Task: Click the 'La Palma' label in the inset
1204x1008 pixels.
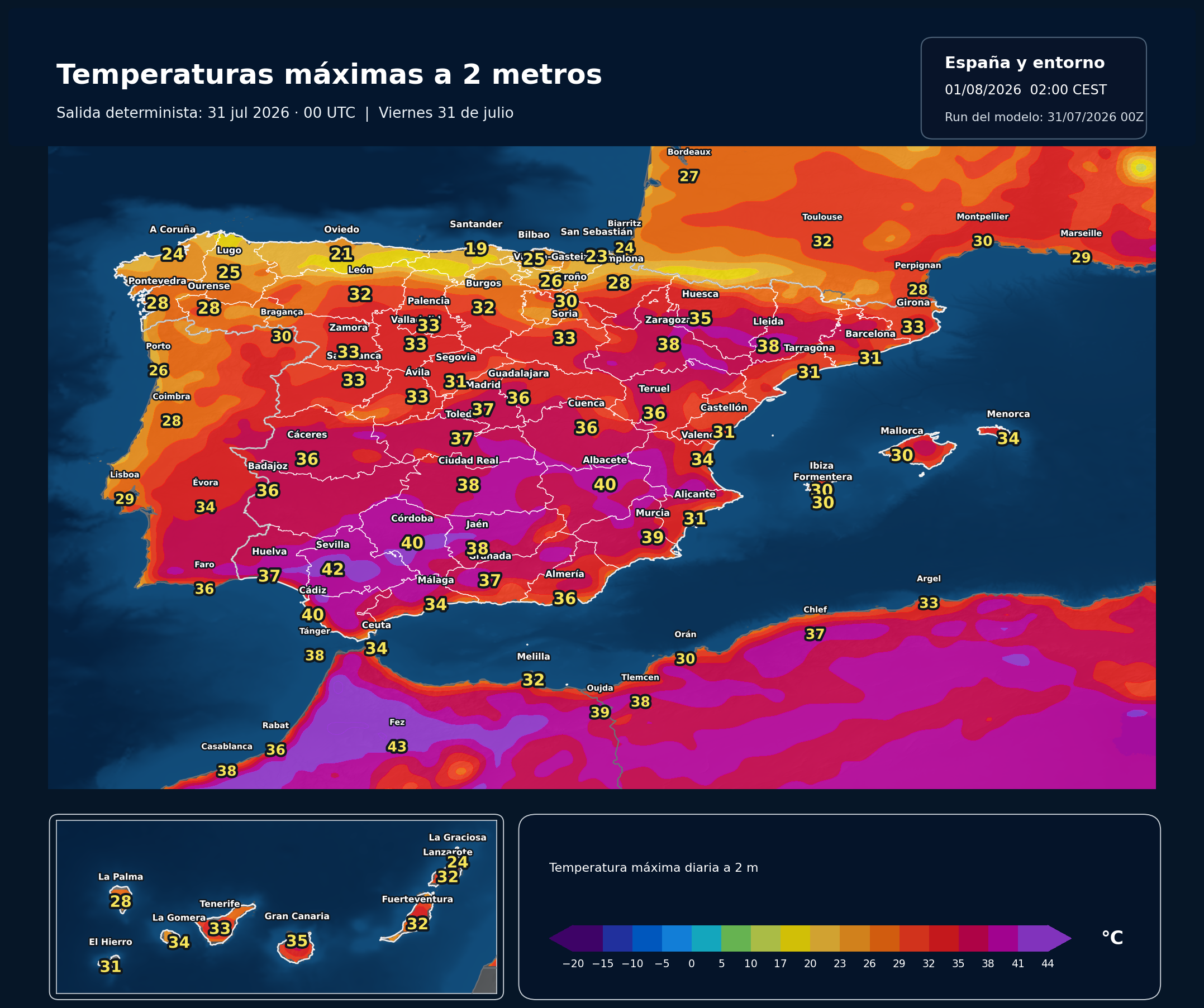Action: [x=121, y=877]
